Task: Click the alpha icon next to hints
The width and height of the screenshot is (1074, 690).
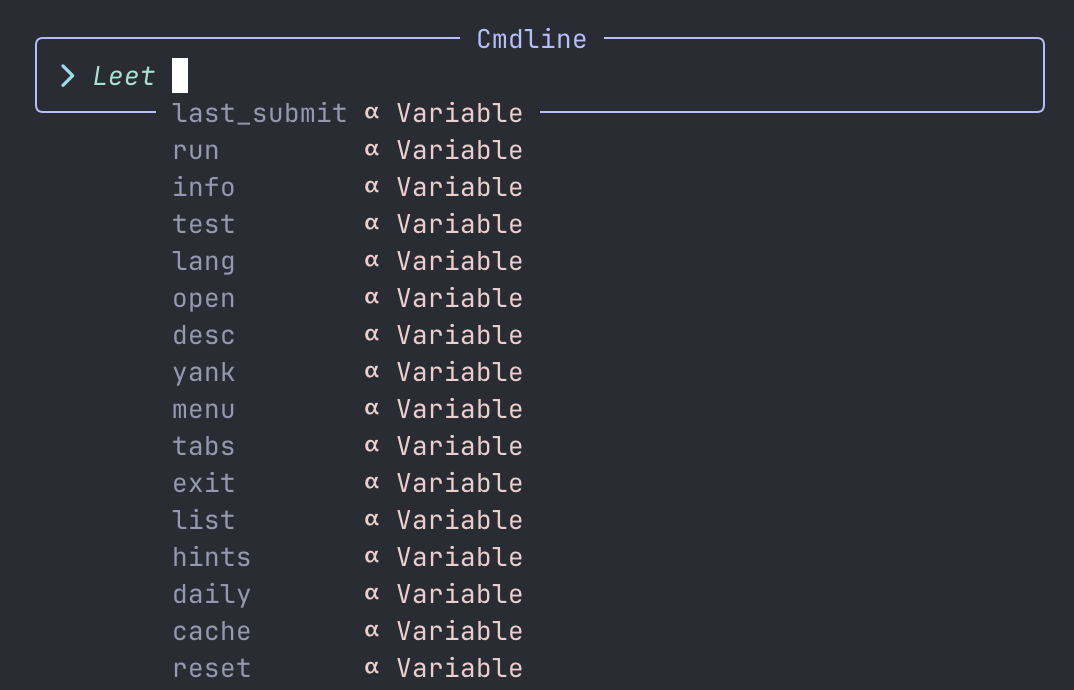Action: point(372,556)
